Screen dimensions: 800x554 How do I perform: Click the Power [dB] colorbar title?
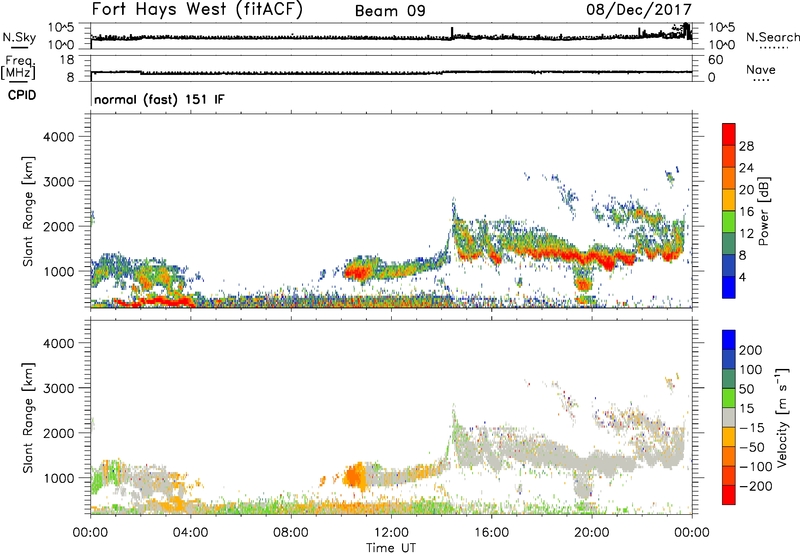coord(763,211)
